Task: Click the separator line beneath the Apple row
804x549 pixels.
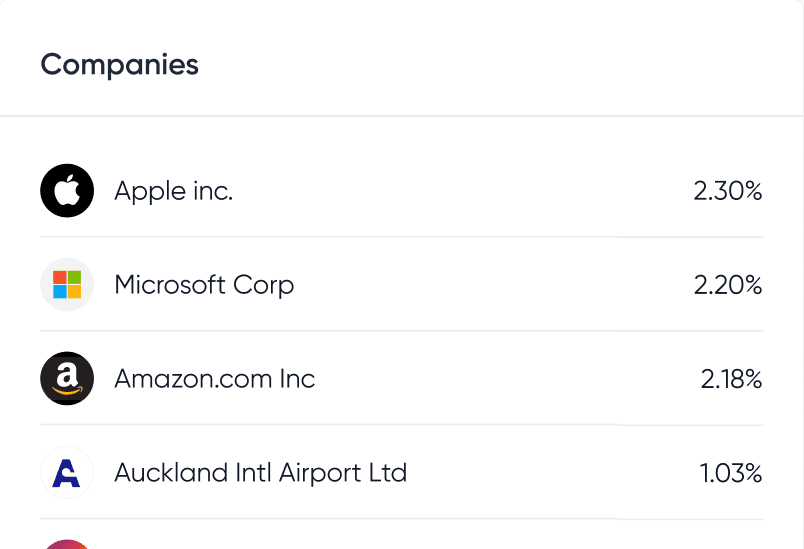Action: click(x=402, y=237)
